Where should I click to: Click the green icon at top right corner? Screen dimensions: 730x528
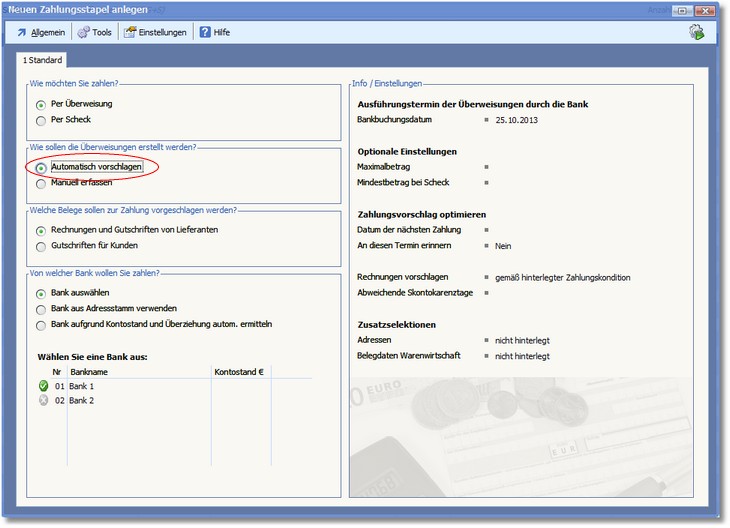696,32
